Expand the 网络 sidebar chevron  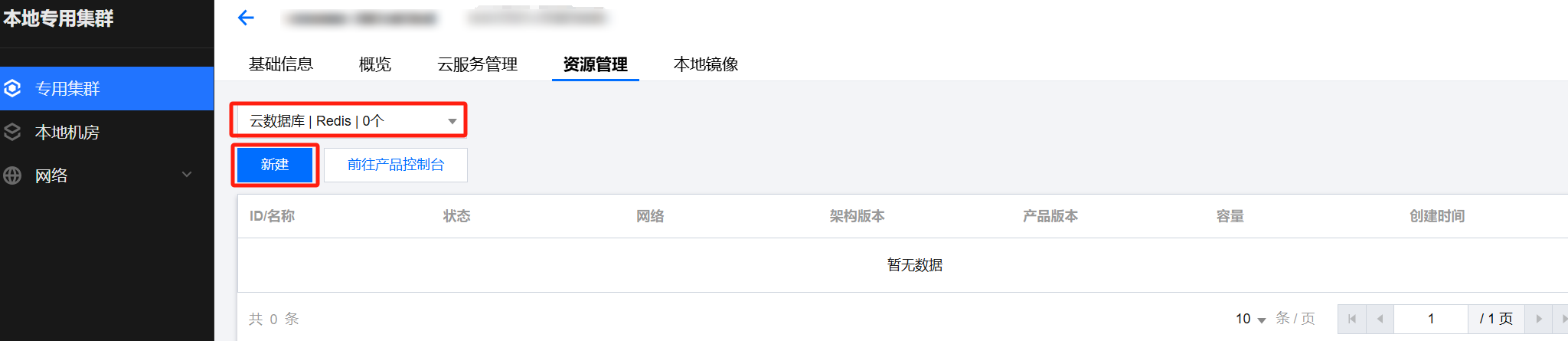click(187, 175)
